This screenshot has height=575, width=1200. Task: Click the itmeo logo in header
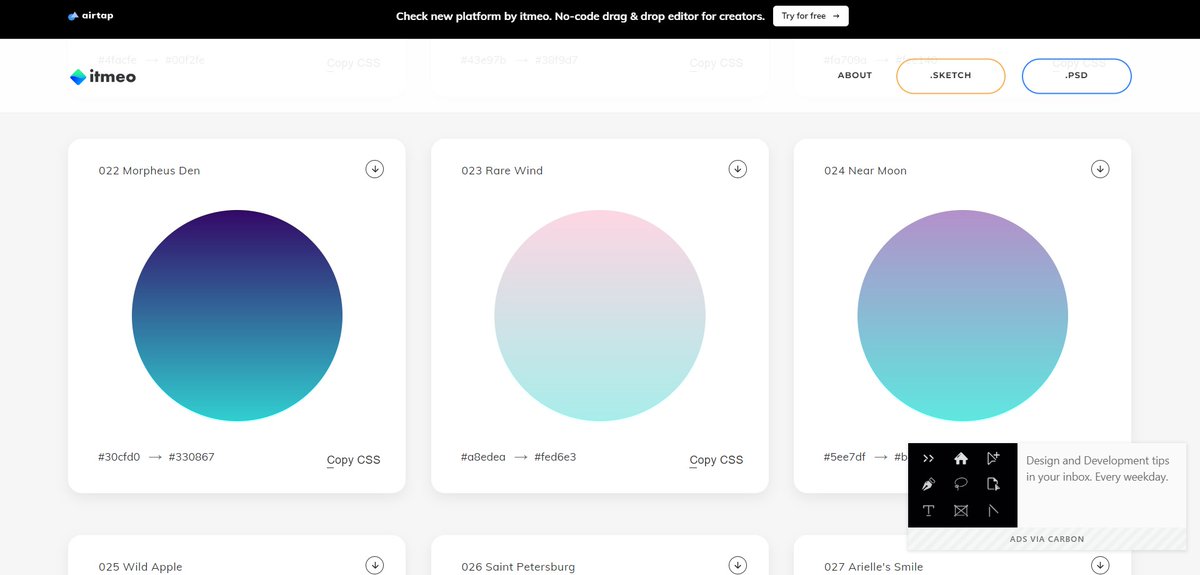click(x=103, y=76)
